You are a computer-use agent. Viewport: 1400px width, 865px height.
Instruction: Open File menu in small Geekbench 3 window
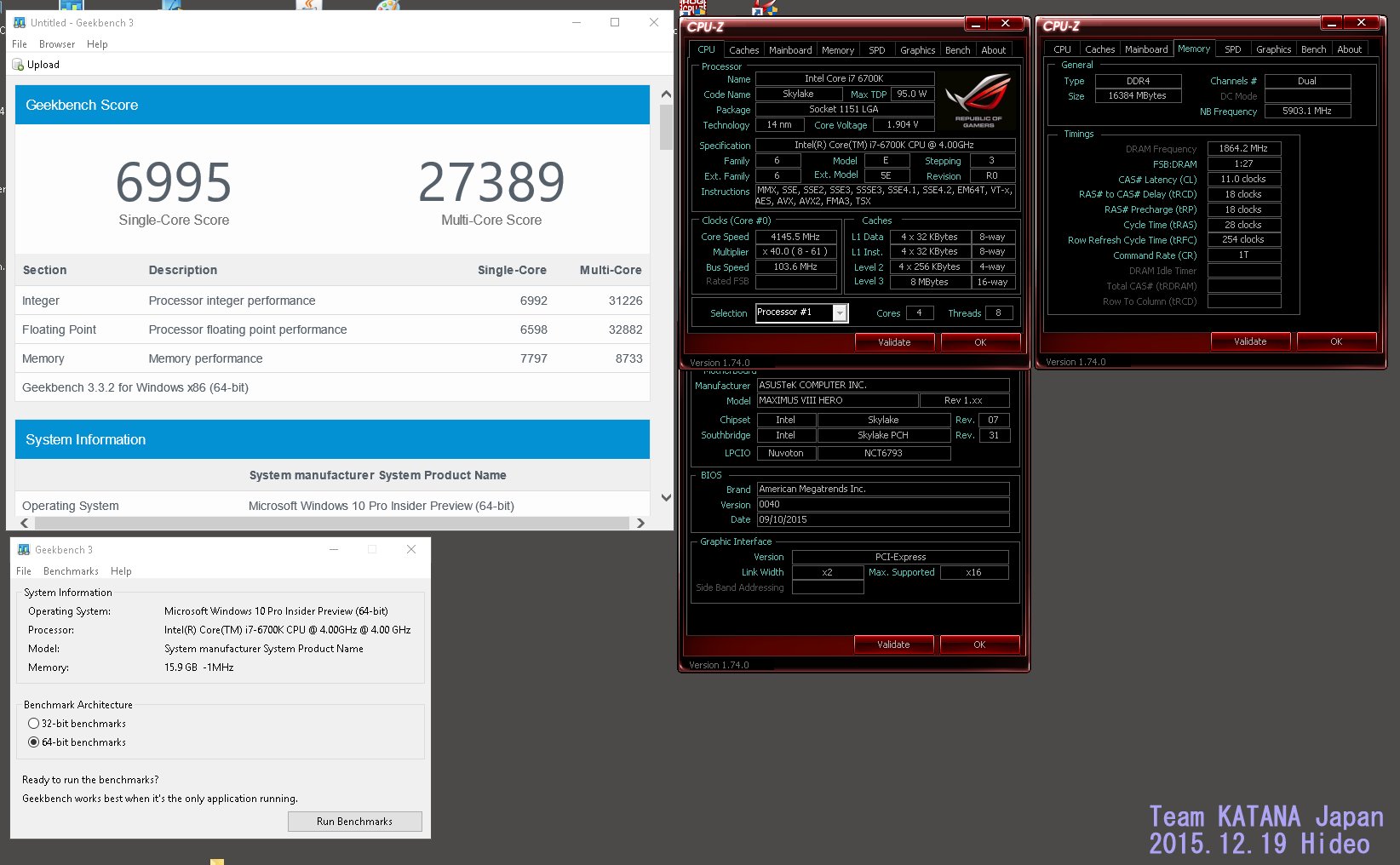(24, 571)
